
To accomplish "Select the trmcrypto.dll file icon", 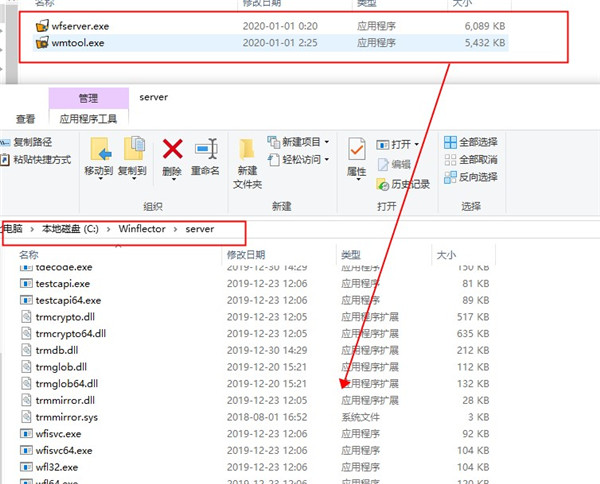I will pos(26,317).
